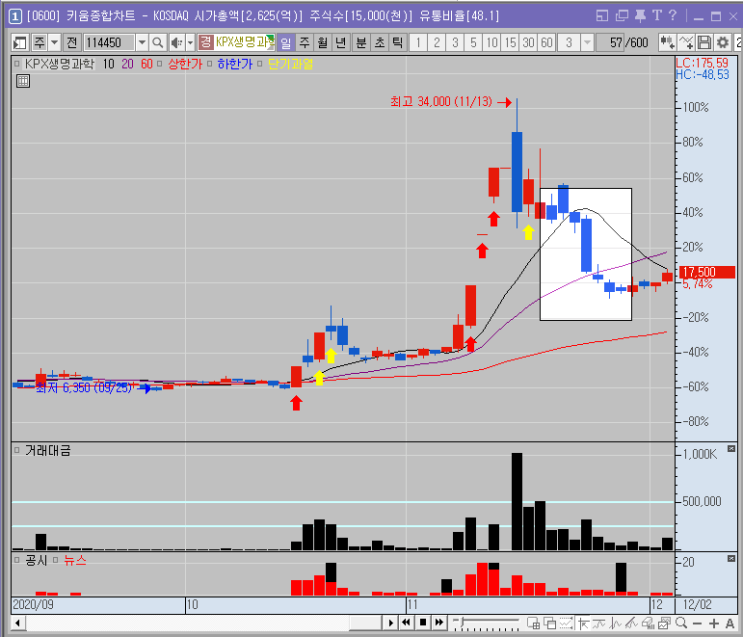Toggle the 단기과열 indicator checkbox
The width and height of the screenshot is (743, 637).
(260, 64)
